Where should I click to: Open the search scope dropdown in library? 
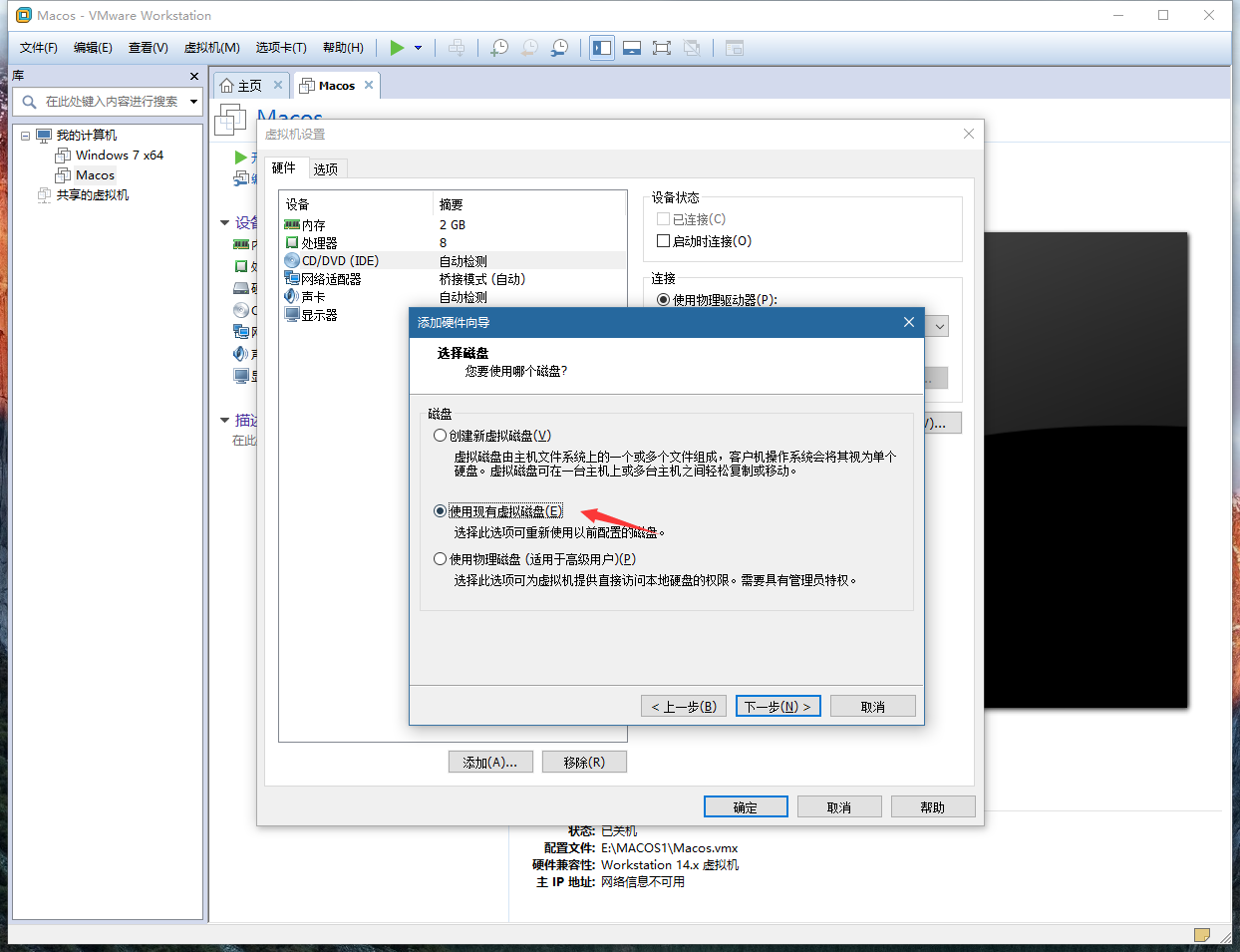pos(193,100)
